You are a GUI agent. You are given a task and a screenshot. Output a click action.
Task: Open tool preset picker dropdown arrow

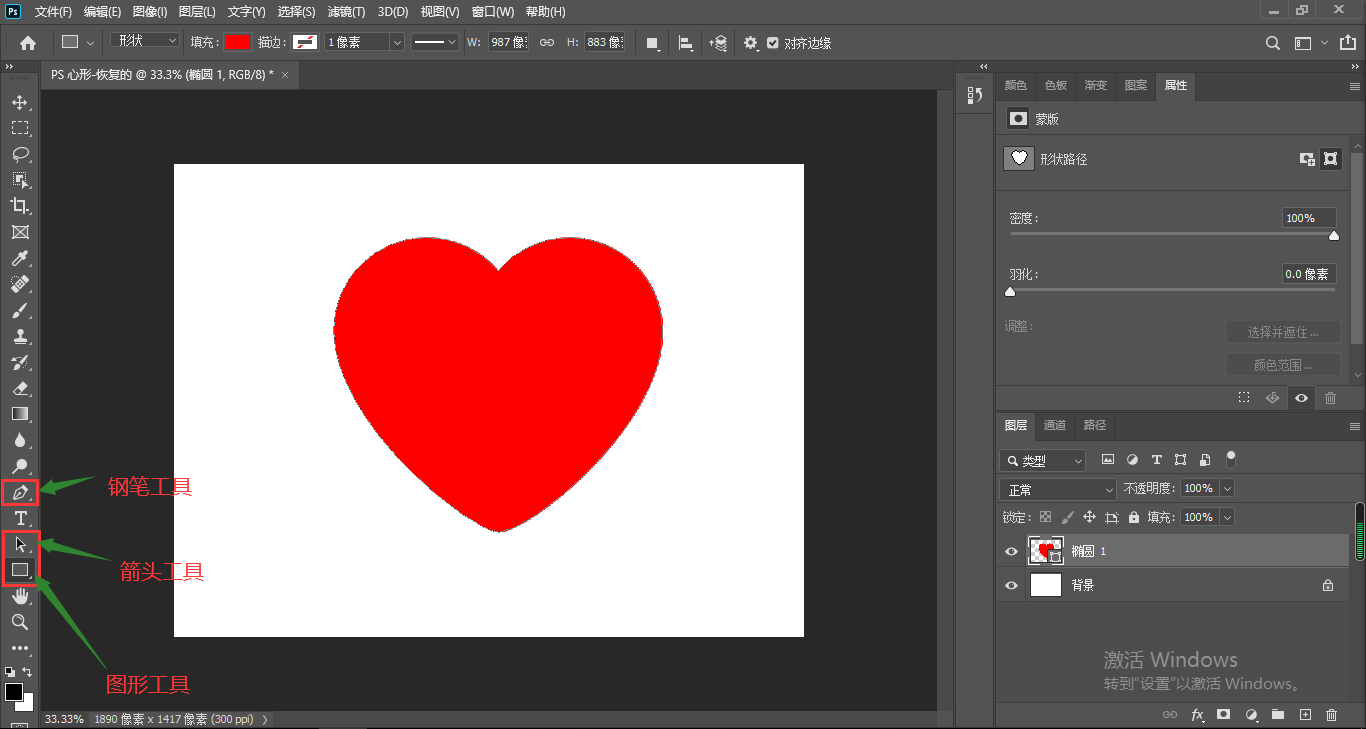click(x=91, y=43)
